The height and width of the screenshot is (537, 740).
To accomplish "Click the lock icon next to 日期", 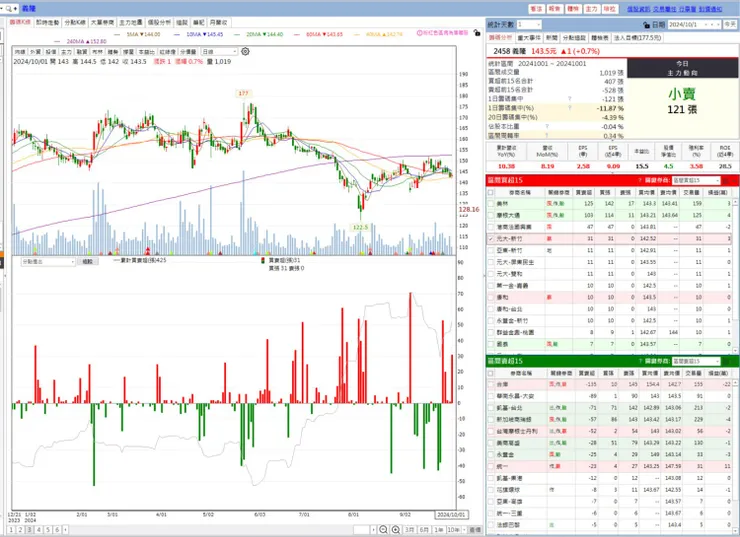I will 646,25.
